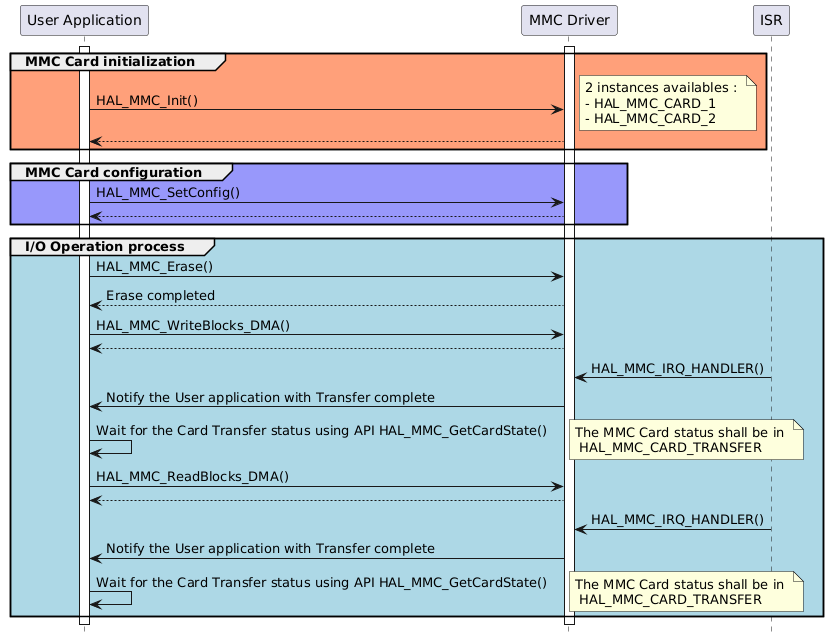Select the User Application participant box
The height and width of the screenshot is (639, 828).
[84, 21]
